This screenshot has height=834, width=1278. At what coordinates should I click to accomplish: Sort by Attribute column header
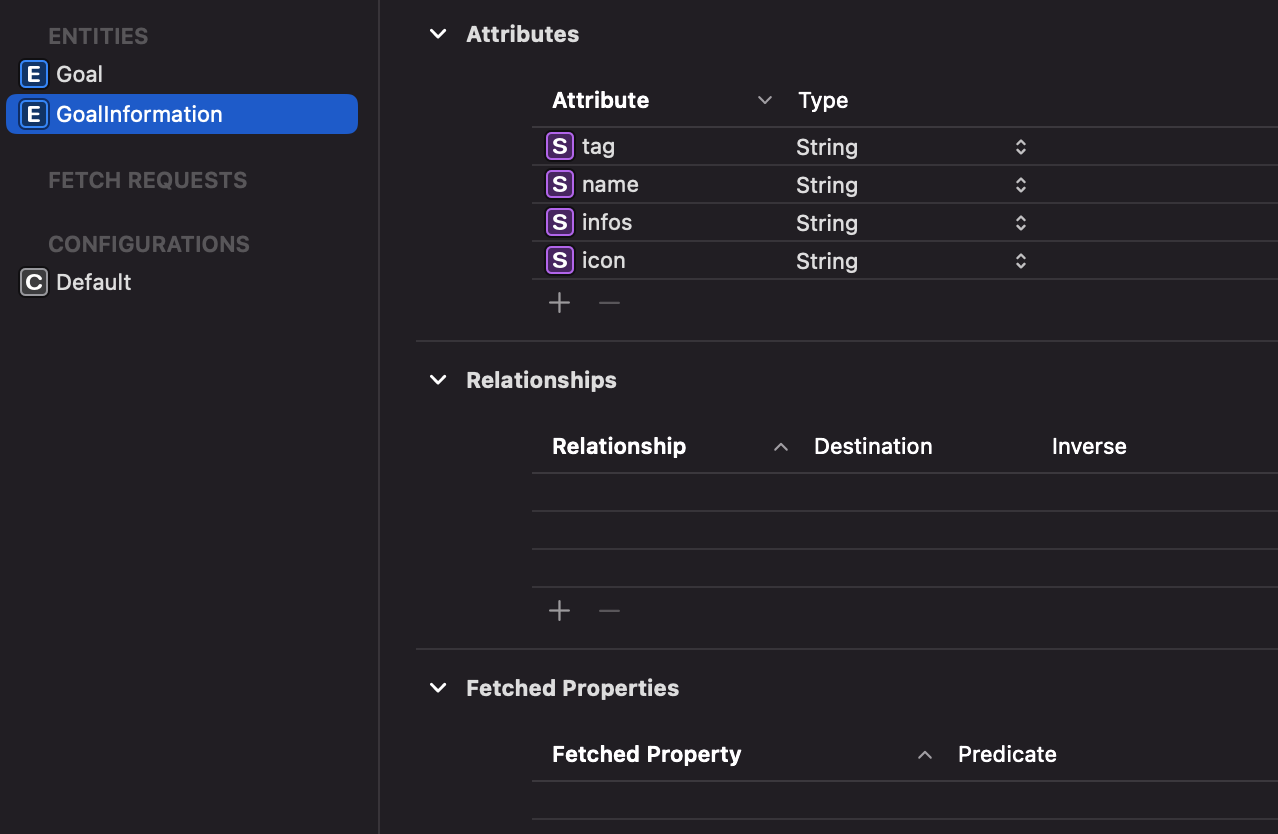601,100
